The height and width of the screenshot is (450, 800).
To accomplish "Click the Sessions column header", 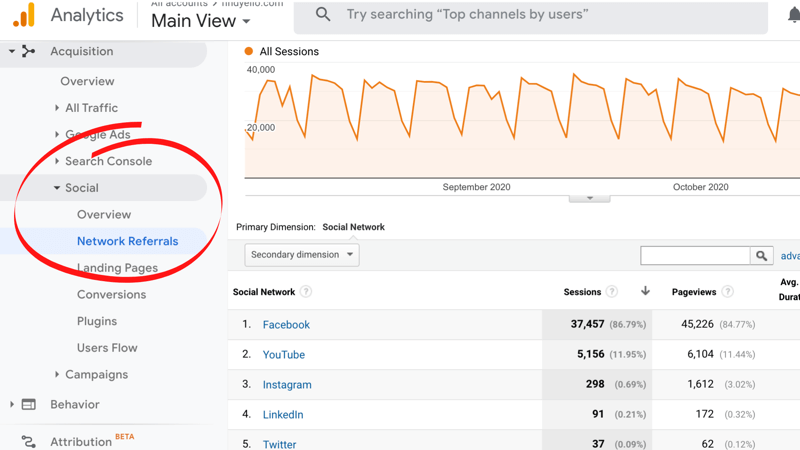I will 582,292.
